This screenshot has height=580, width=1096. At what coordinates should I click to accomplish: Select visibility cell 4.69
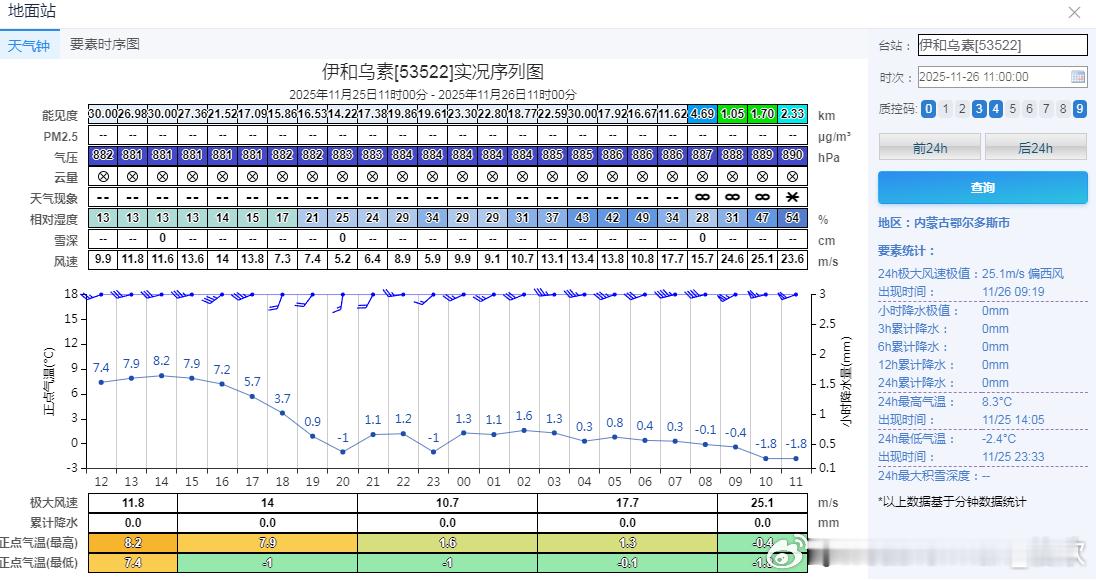tap(702, 114)
